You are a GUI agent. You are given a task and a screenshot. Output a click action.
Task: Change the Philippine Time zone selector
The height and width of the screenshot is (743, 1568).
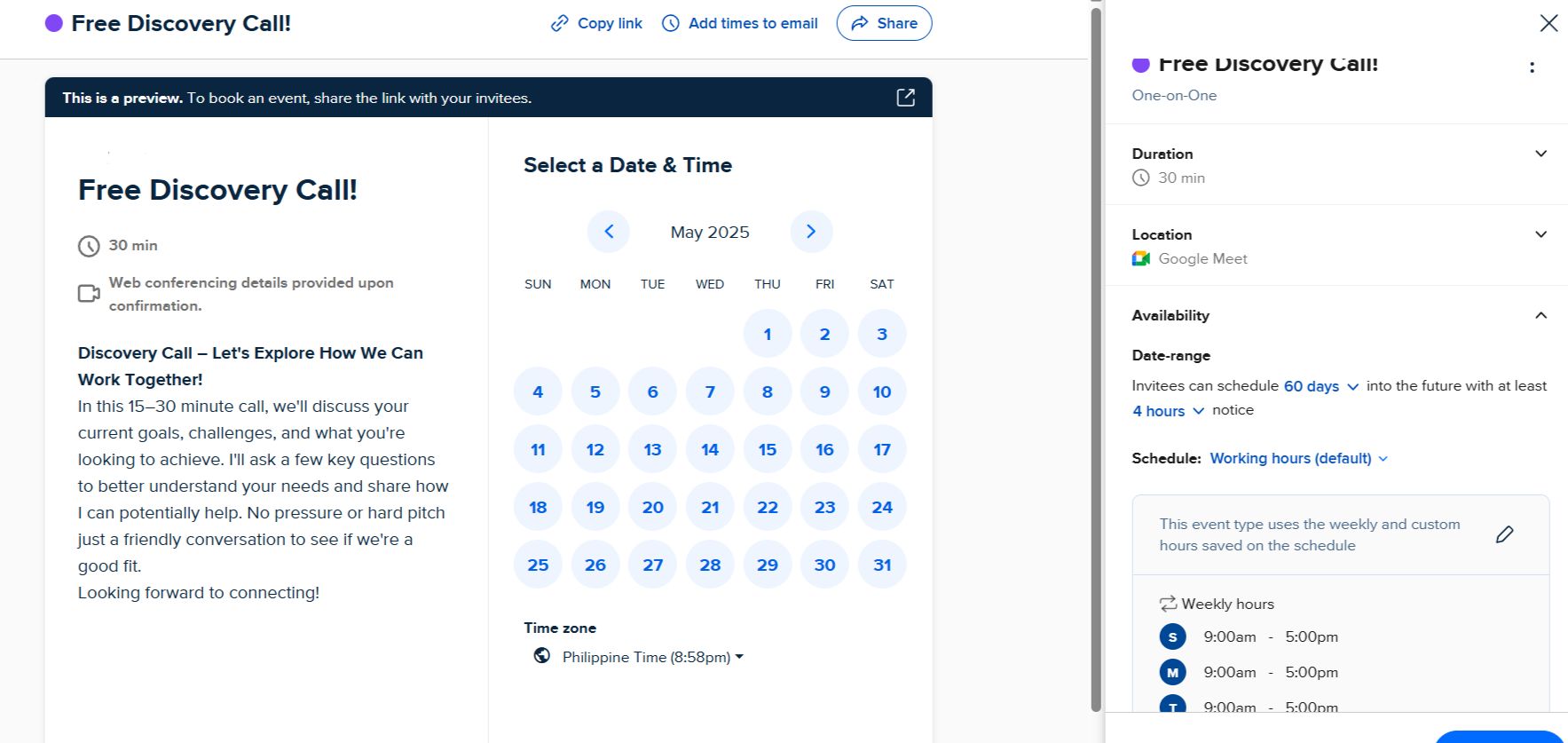coord(651,657)
